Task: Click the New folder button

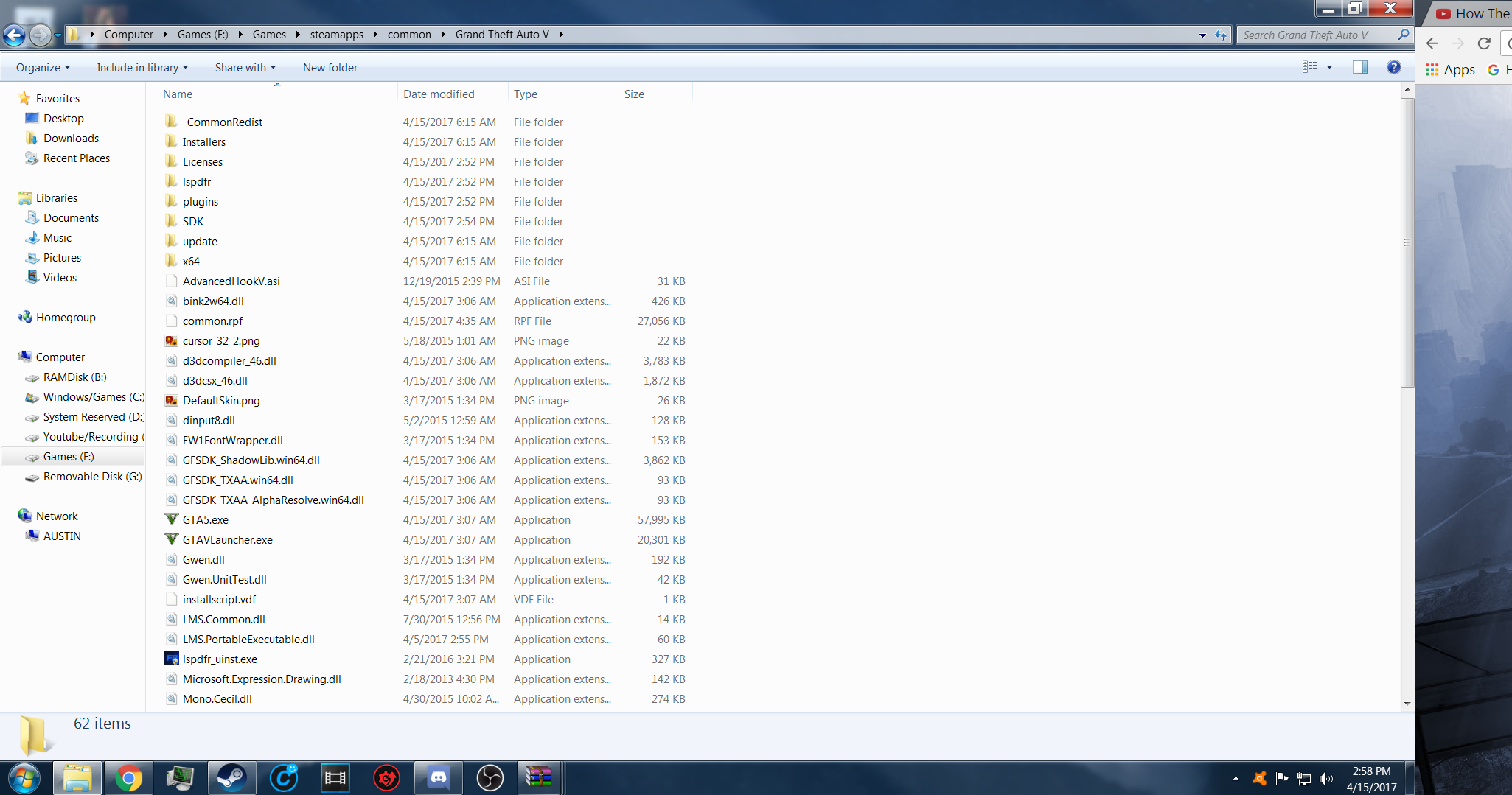Action: click(330, 68)
